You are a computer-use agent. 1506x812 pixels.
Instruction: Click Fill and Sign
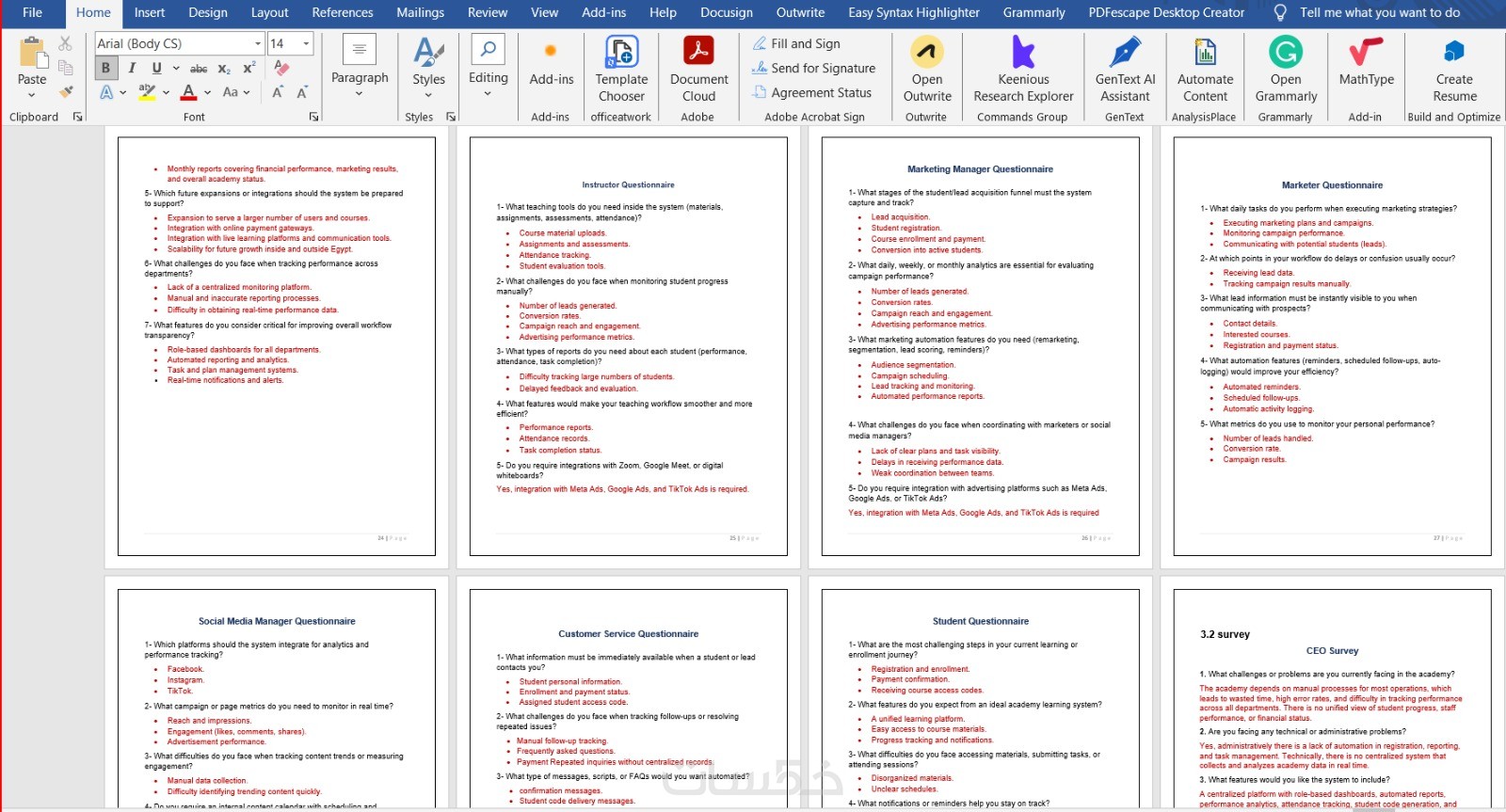[x=796, y=43]
